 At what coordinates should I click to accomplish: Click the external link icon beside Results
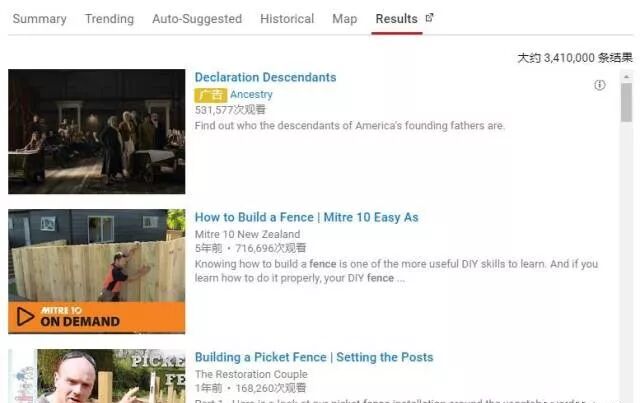429,18
